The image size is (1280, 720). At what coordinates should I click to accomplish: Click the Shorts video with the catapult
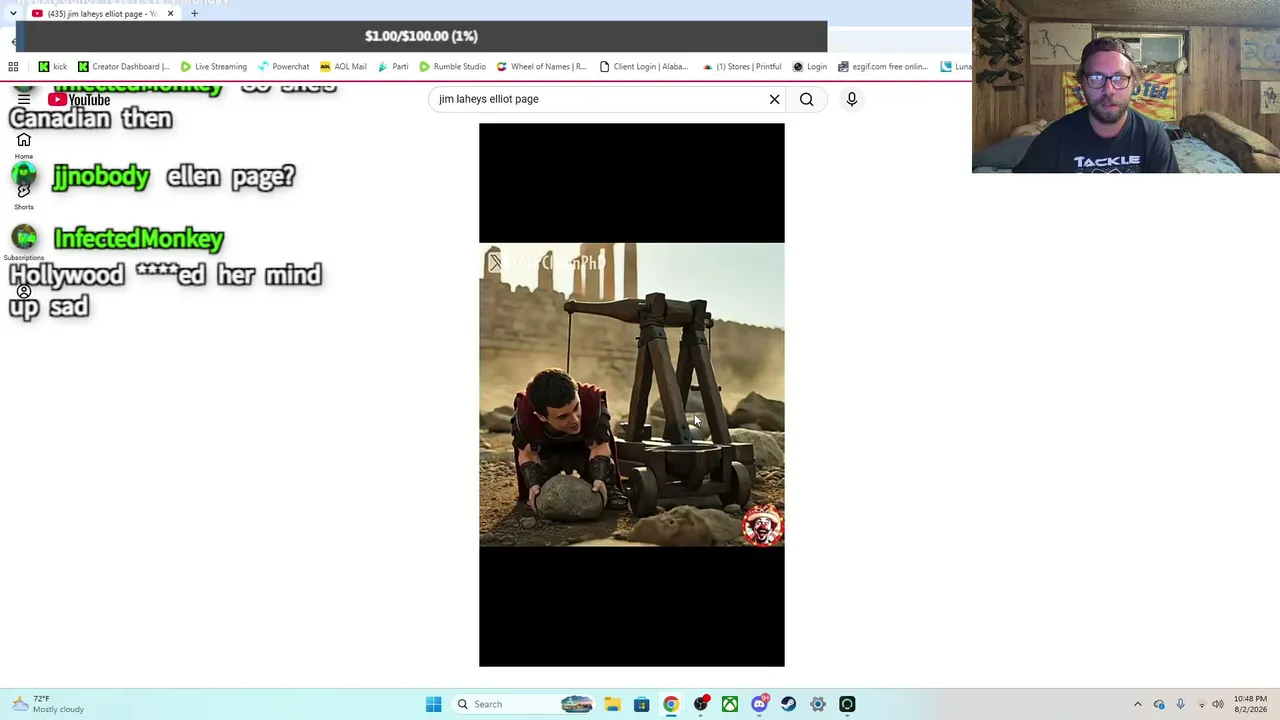[x=632, y=395]
